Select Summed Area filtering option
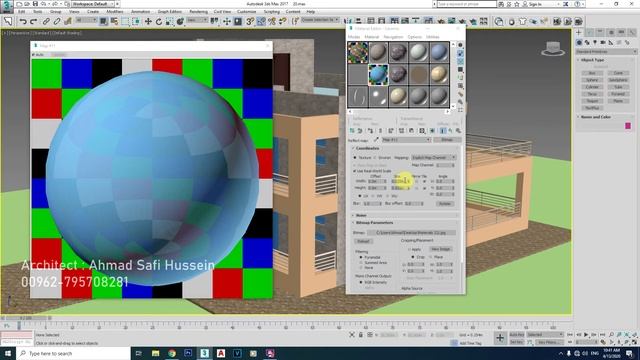Image resolution: width=640 pixels, height=360 pixels. click(x=361, y=262)
